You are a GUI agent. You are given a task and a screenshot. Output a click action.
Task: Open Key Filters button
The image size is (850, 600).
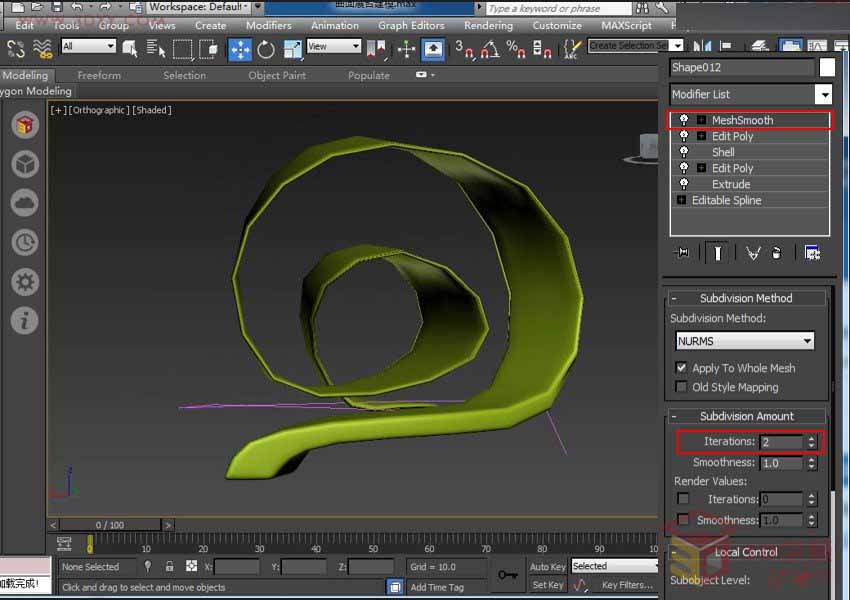tap(627, 585)
